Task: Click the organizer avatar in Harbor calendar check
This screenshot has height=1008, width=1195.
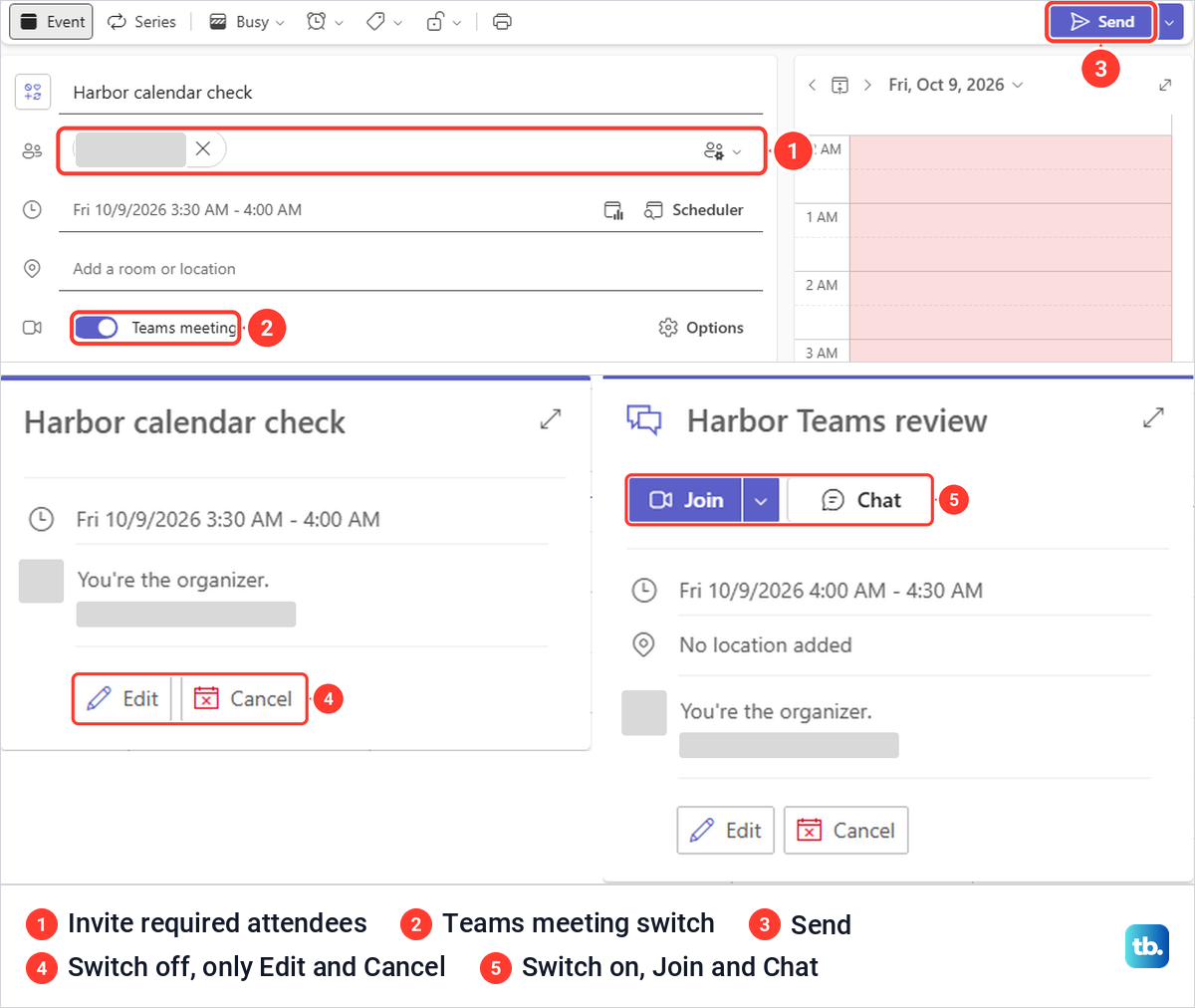Action: click(41, 581)
